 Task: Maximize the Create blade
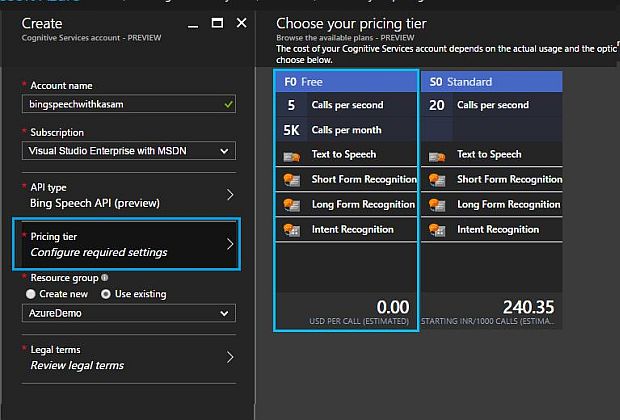(217, 22)
